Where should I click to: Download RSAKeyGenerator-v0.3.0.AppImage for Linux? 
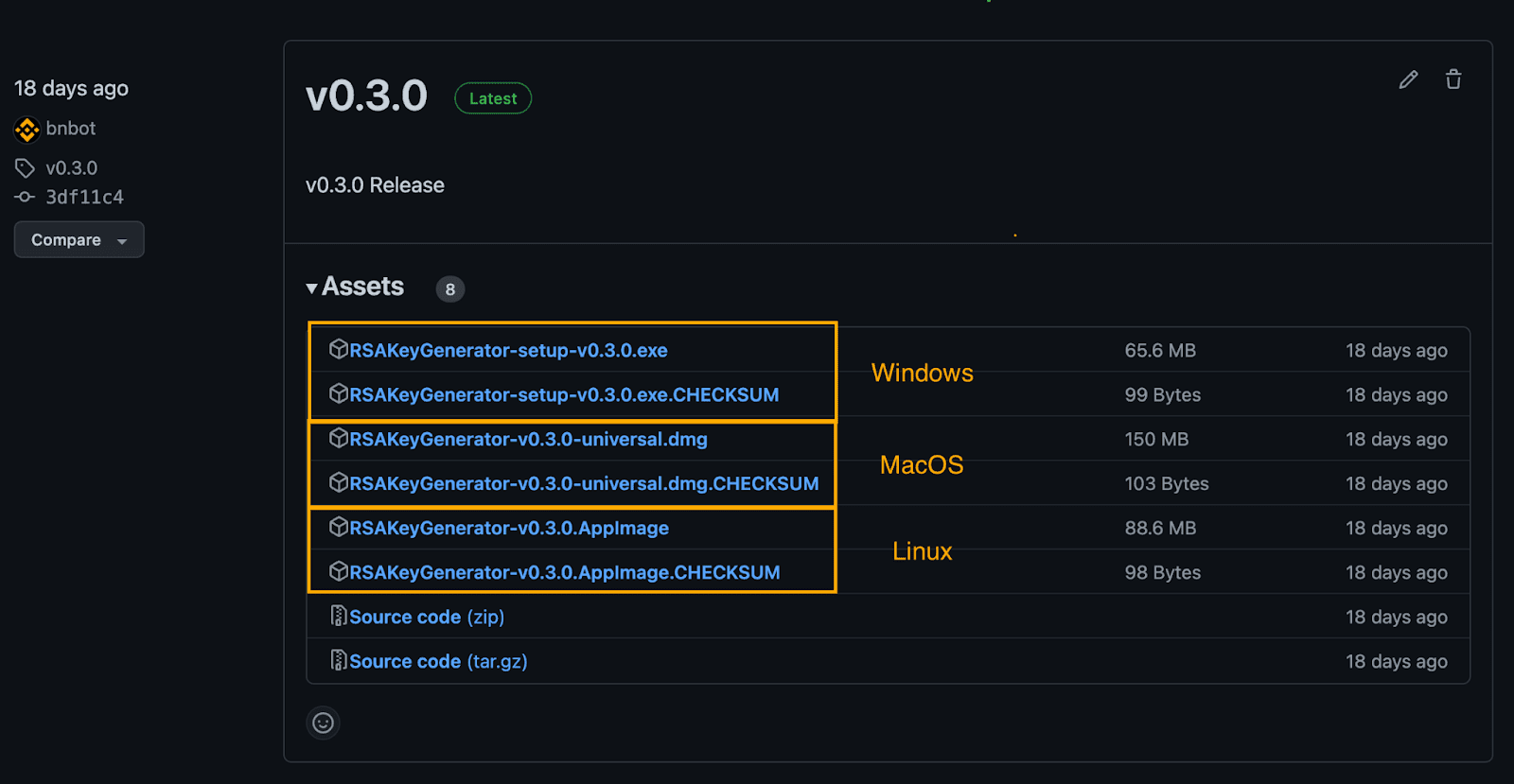(509, 528)
